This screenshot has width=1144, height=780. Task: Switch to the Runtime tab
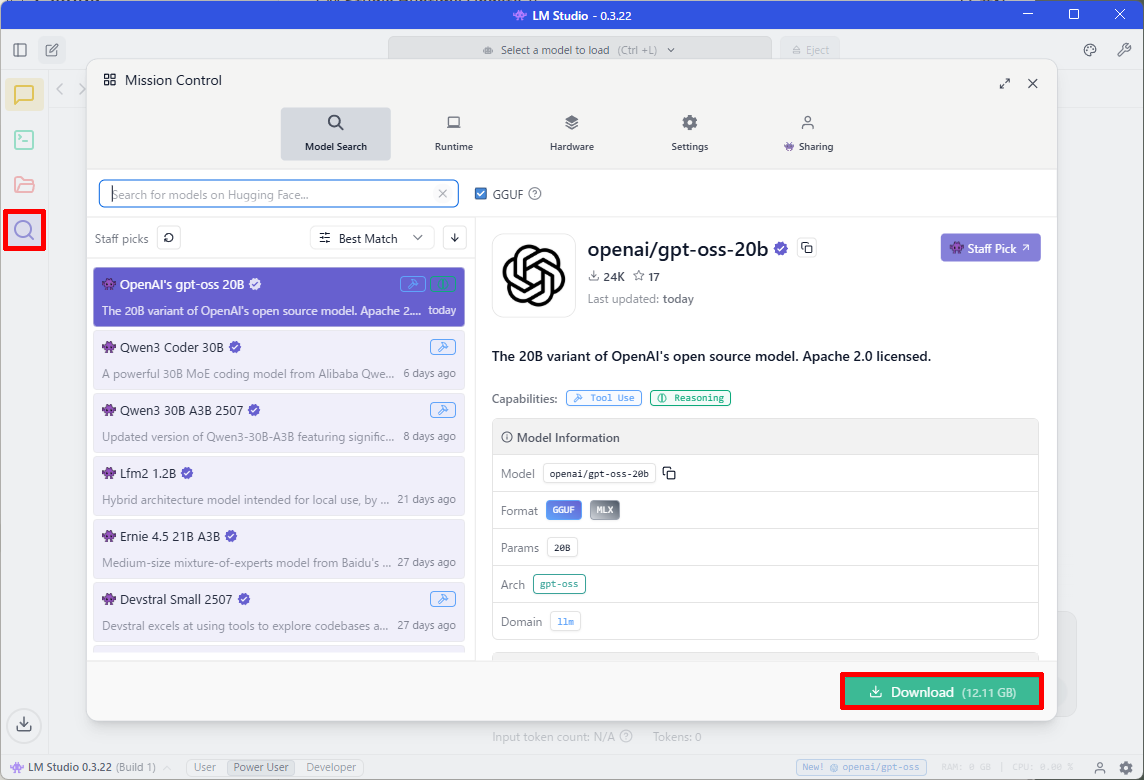454,134
